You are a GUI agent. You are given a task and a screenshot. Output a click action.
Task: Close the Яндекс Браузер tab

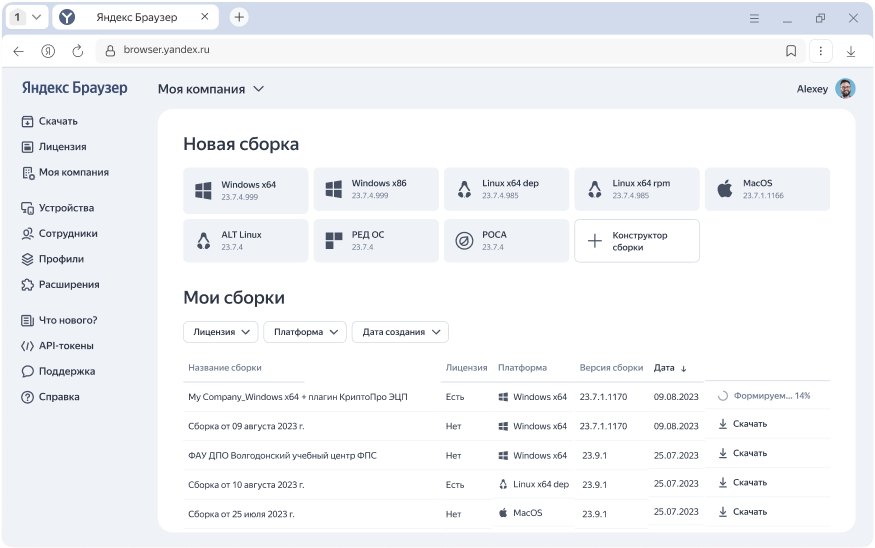point(204,17)
